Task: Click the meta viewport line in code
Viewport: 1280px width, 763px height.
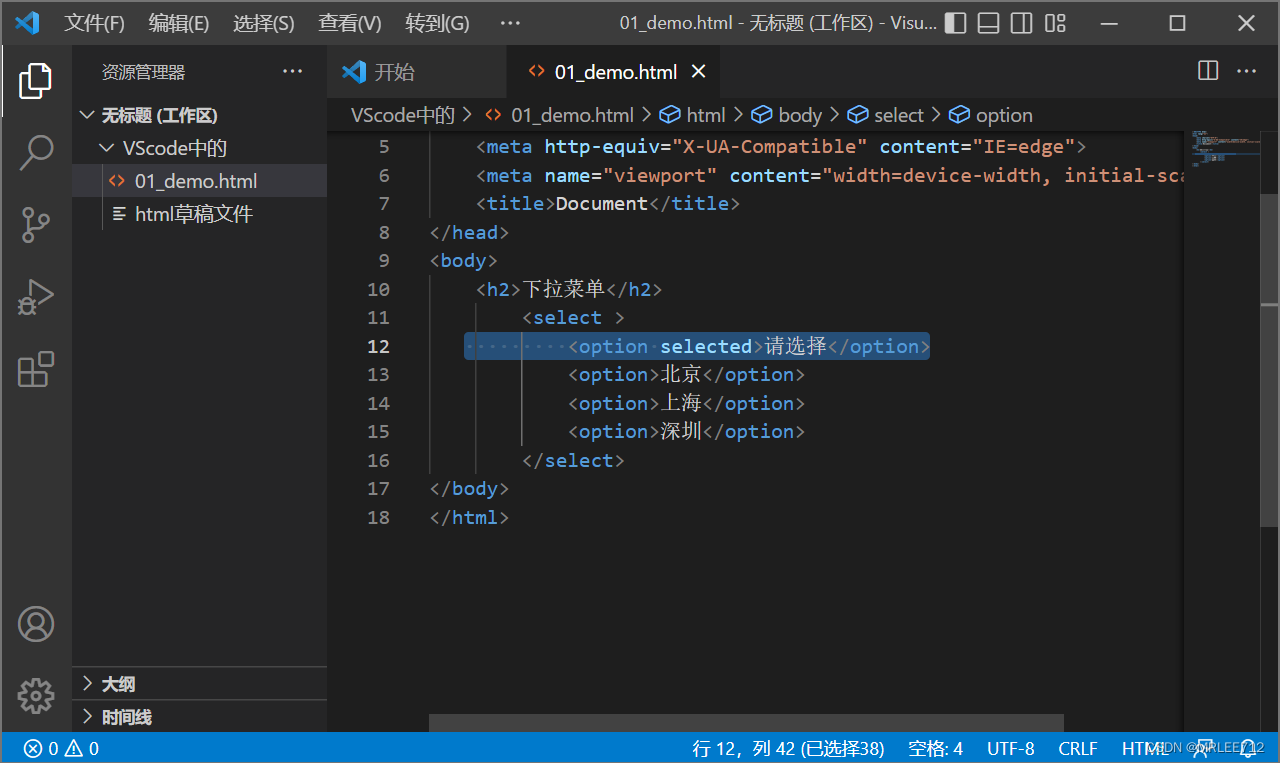Action: [830, 175]
